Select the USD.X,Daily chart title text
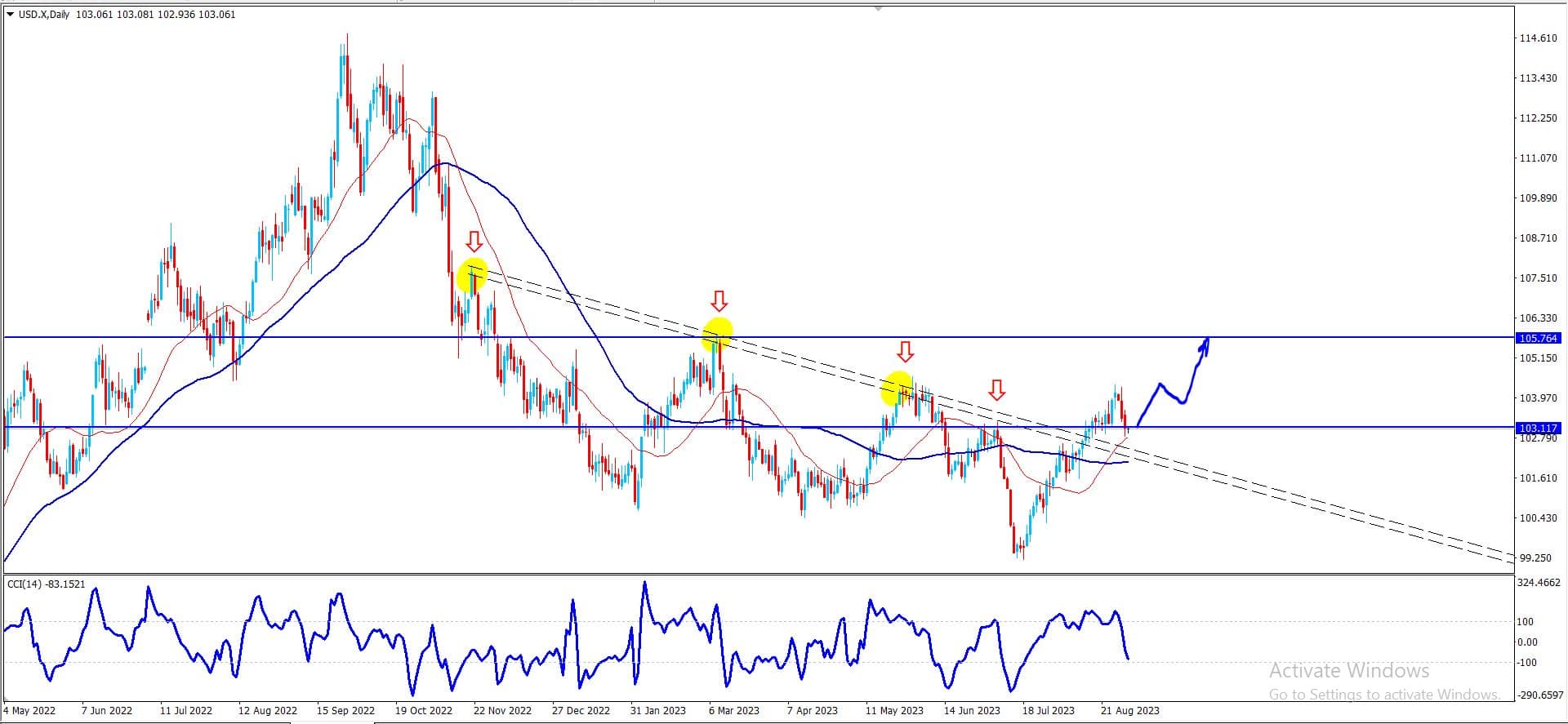 tap(44, 15)
